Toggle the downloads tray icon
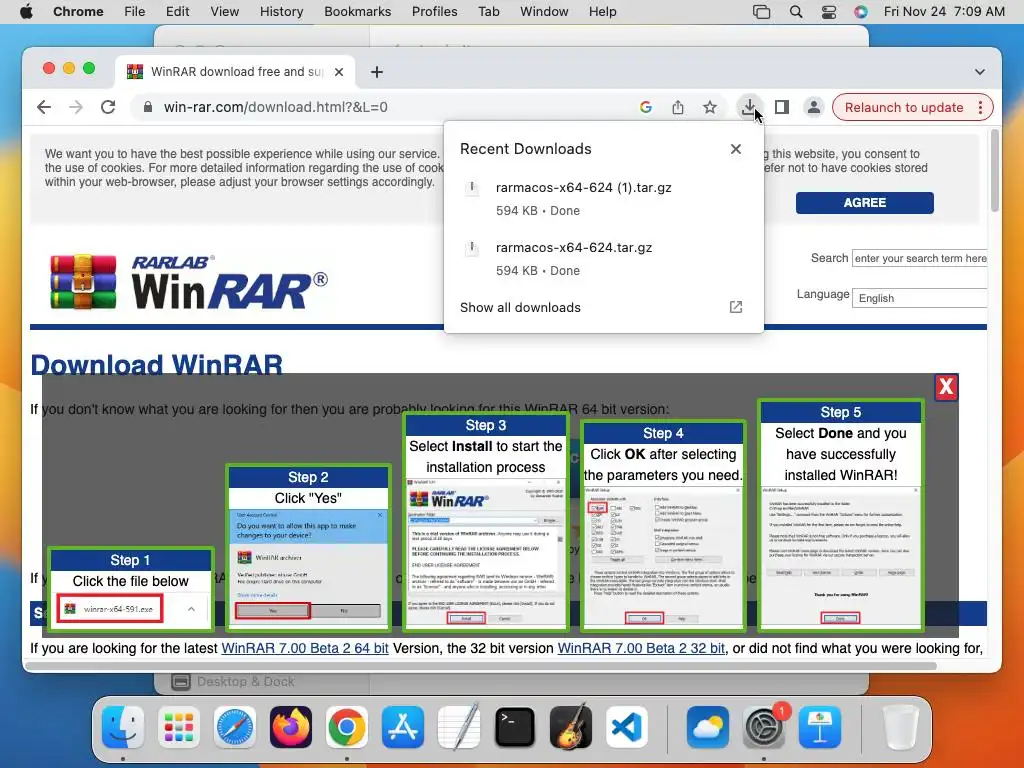The height and width of the screenshot is (768, 1024). 749,106
